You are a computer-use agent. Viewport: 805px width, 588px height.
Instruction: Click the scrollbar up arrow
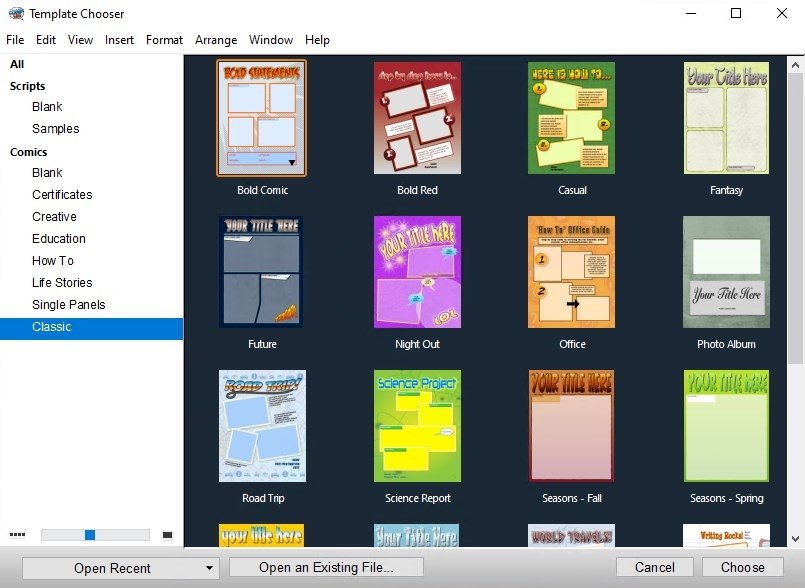[795, 65]
